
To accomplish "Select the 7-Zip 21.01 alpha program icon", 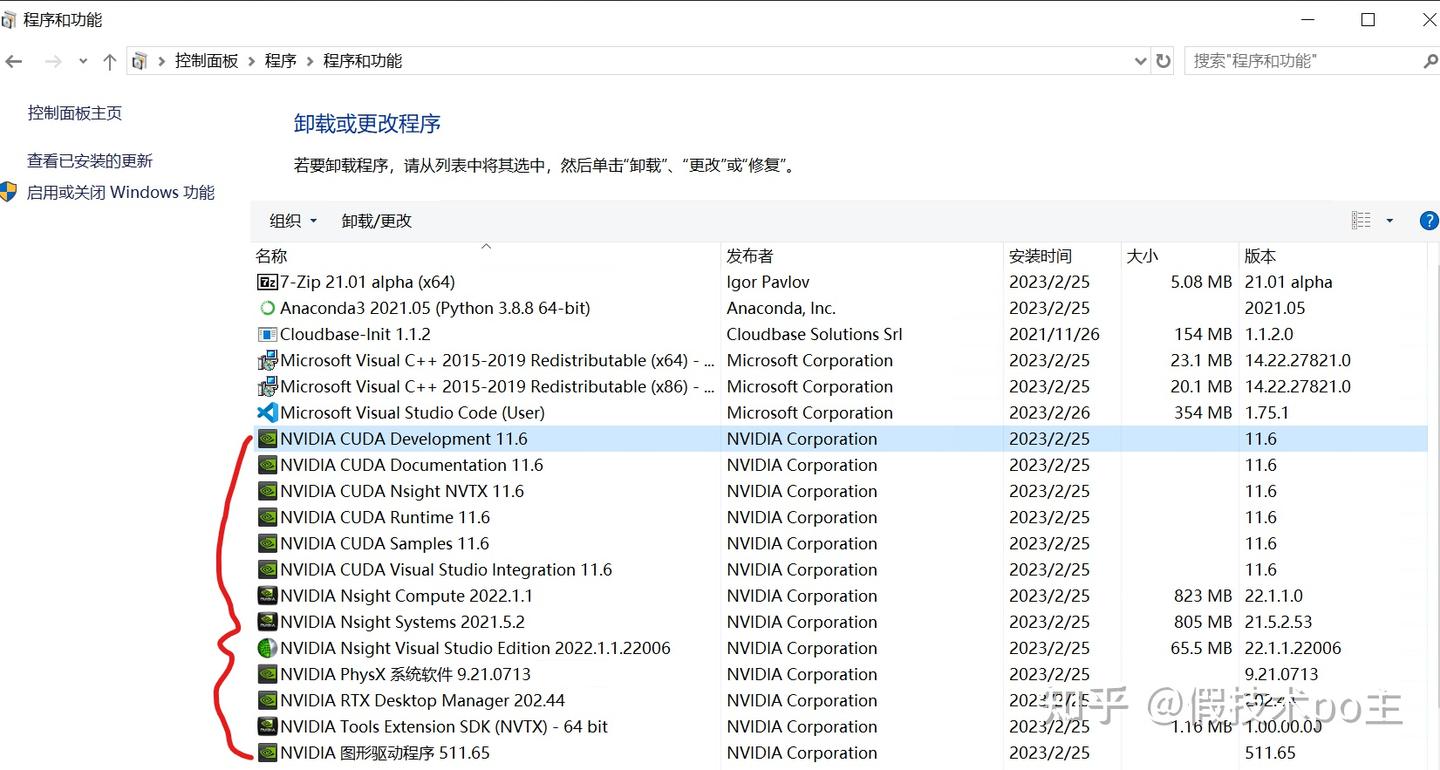I will [267, 282].
